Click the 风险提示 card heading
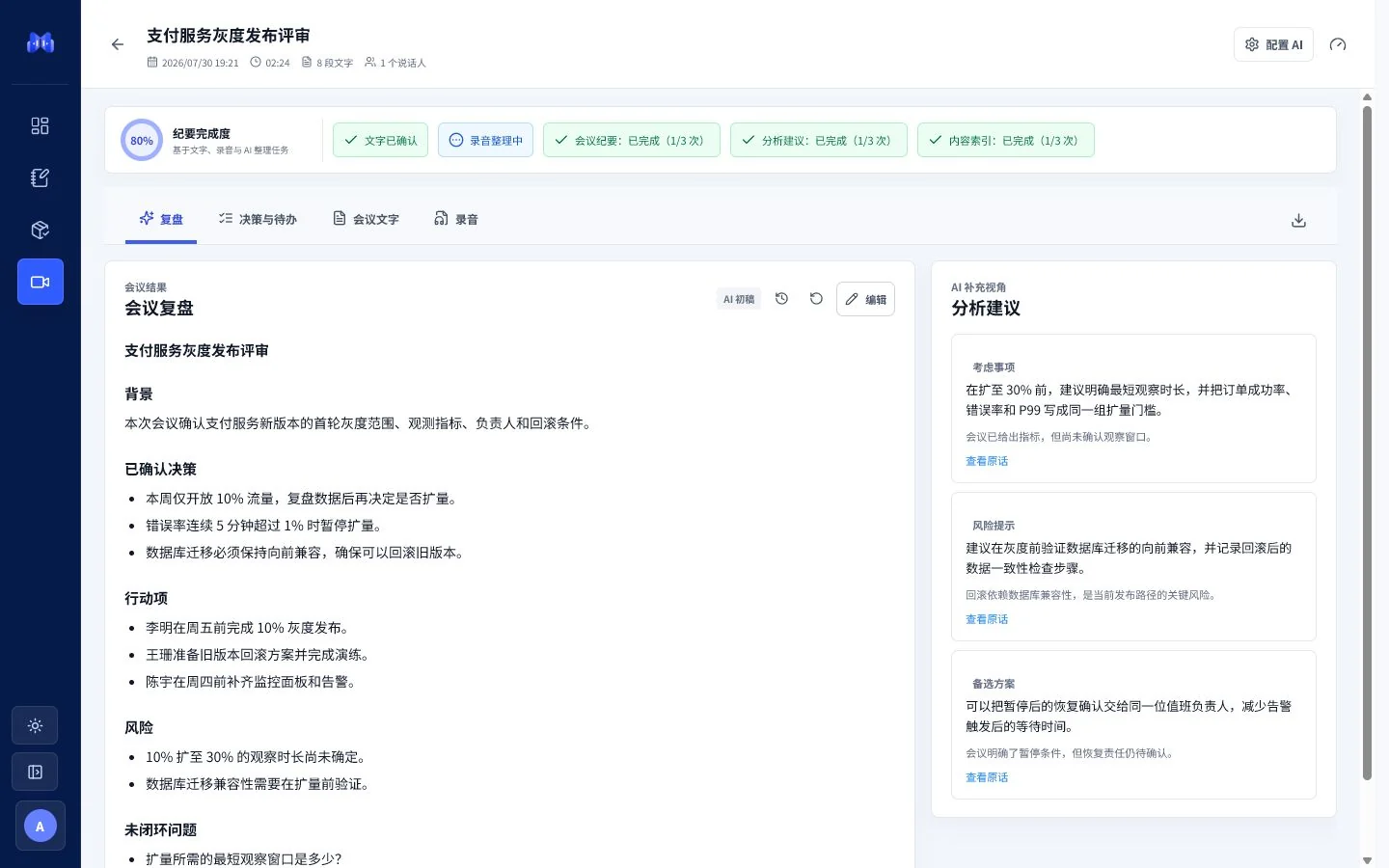 [994, 526]
